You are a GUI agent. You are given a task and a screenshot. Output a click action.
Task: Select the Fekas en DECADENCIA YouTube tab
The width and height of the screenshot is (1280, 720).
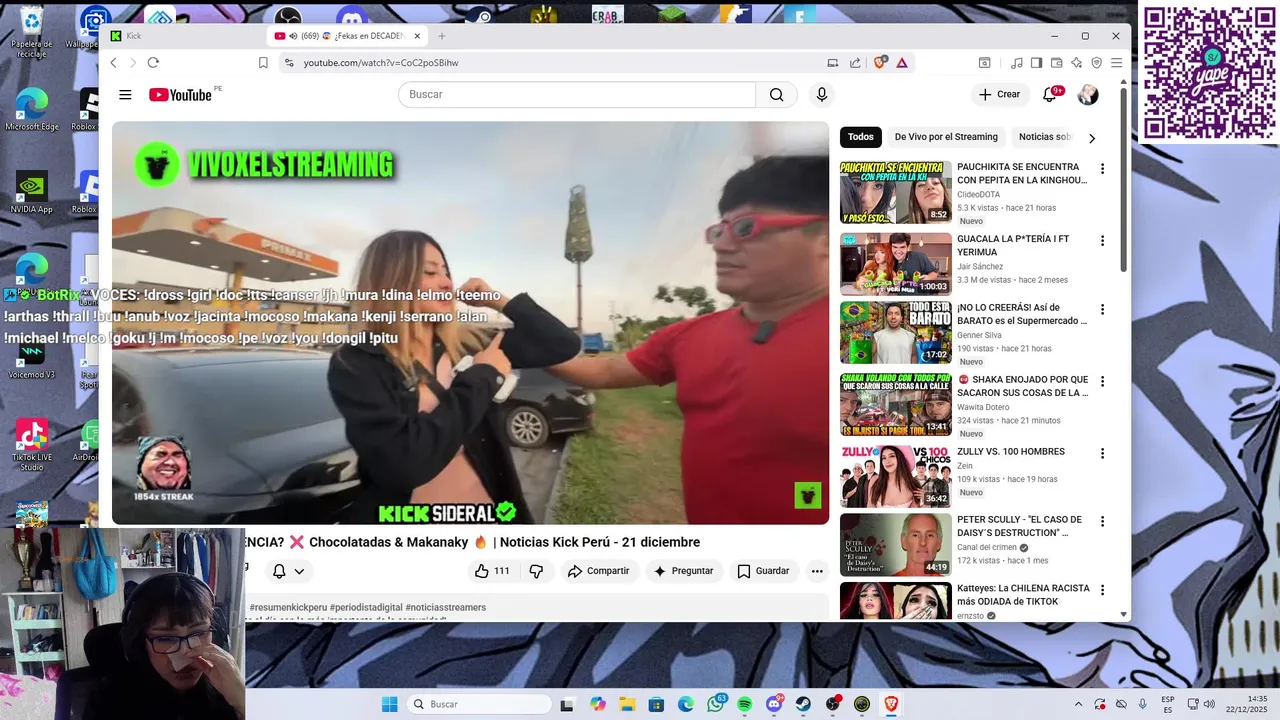click(x=348, y=36)
